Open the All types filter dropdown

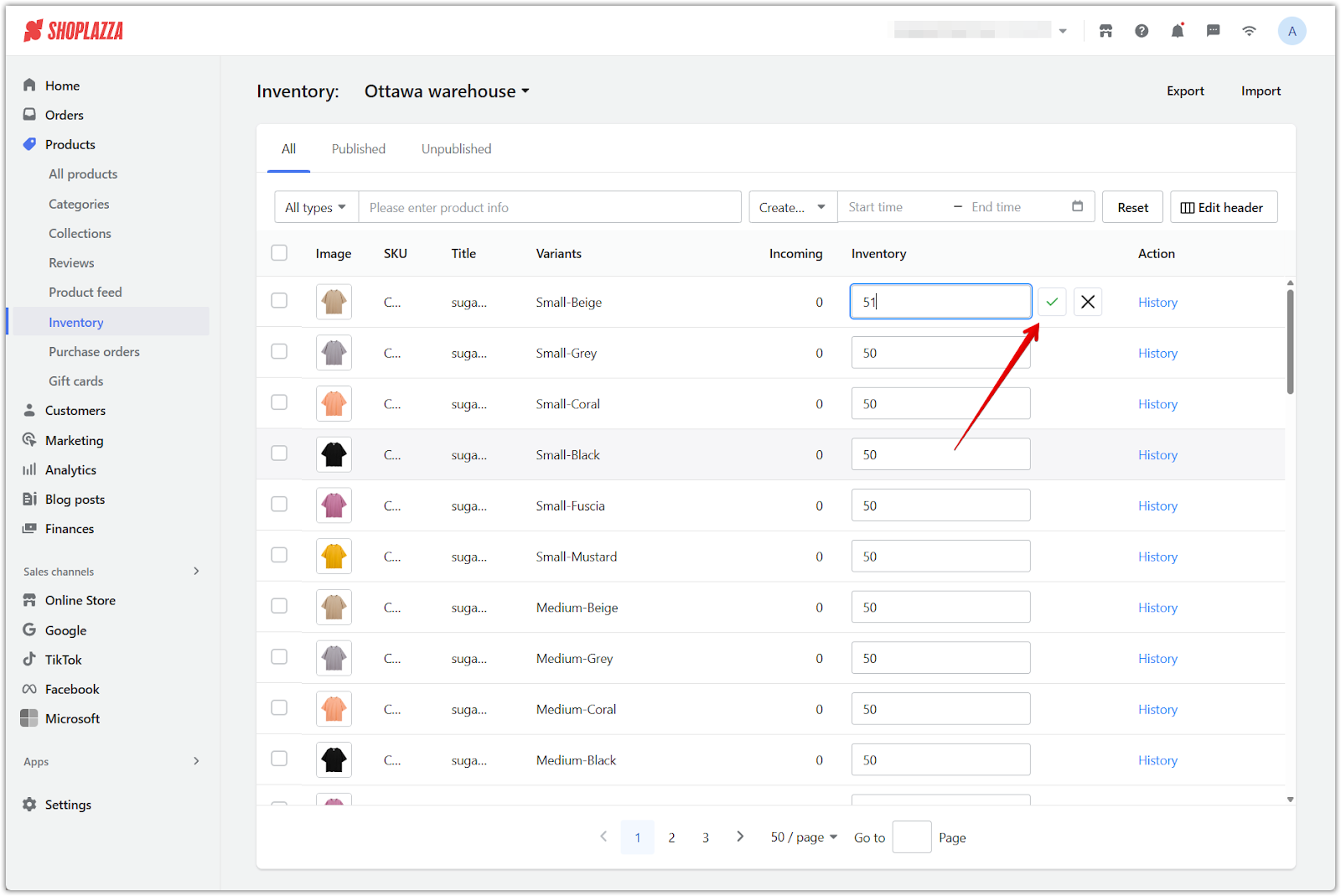[x=316, y=207]
